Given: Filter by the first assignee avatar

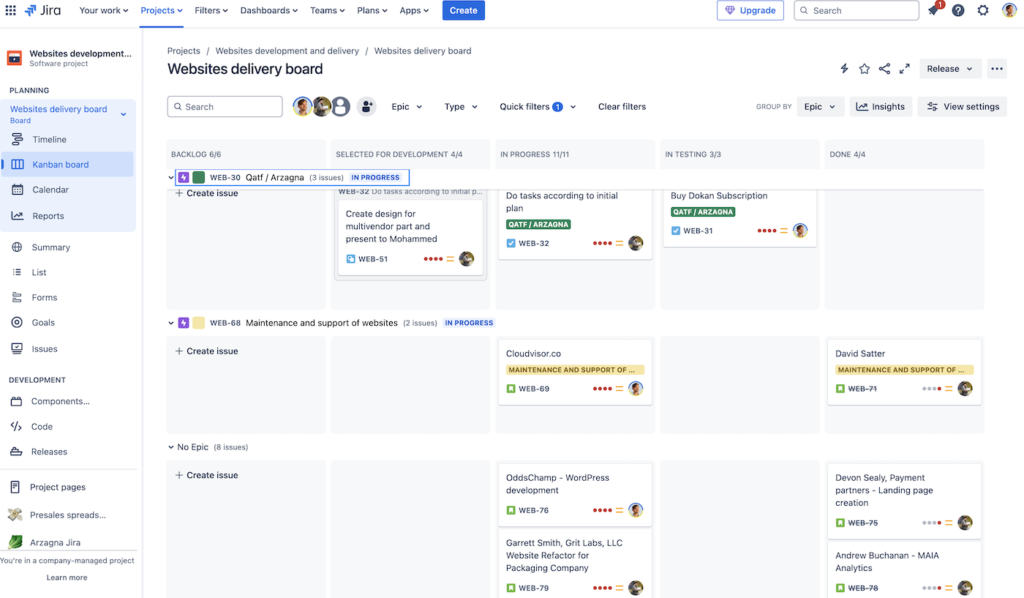Looking at the screenshot, I should 302,106.
